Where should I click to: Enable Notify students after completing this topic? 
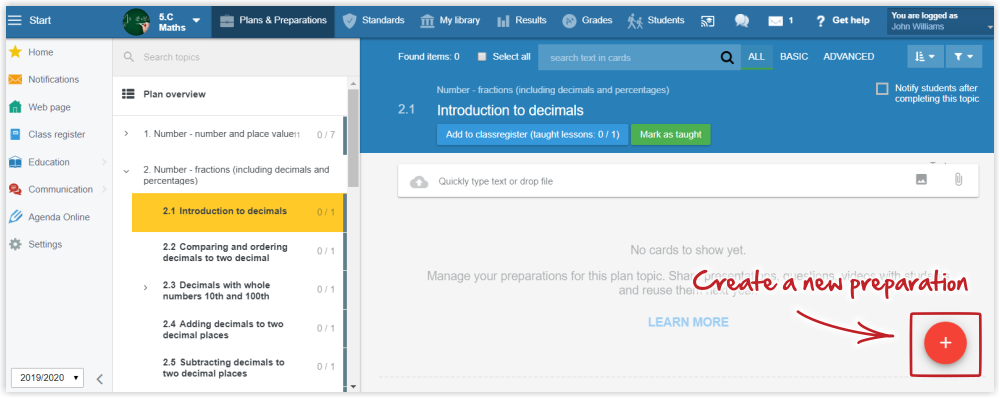click(x=882, y=89)
